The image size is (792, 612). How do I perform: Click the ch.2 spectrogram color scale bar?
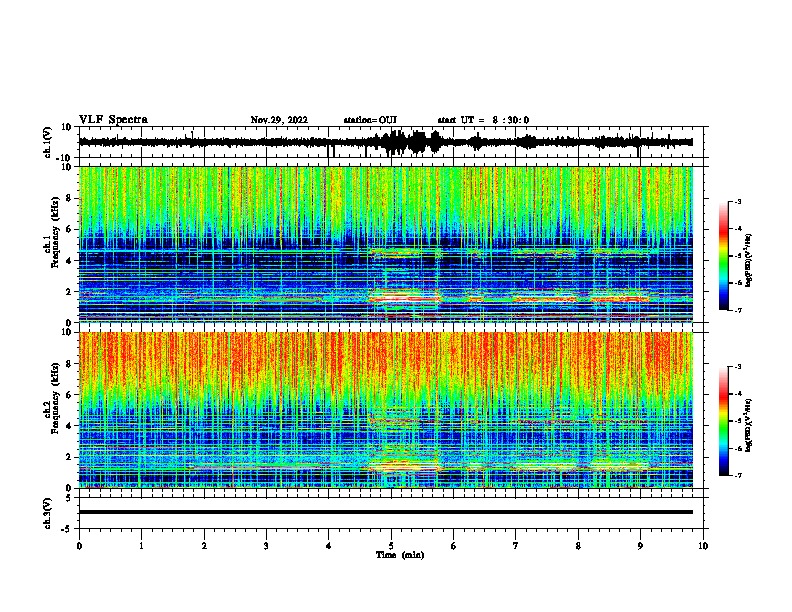coord(723,421)
